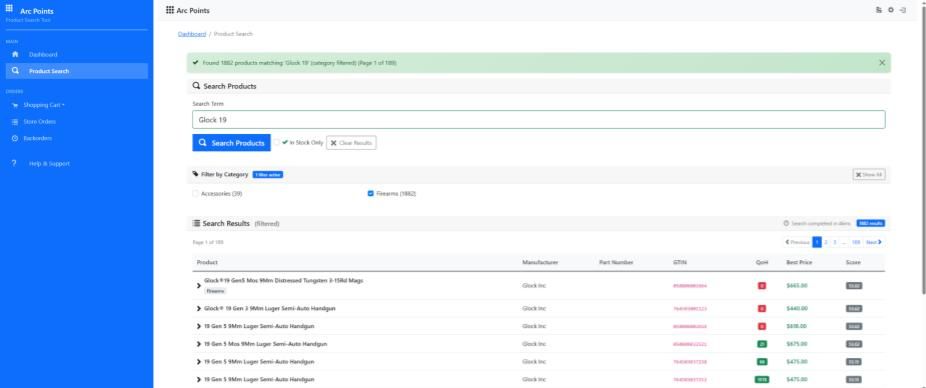The image size is (926, 388).
Task: Toggle the In Stock Only checkbox
Action: [276, 142]
